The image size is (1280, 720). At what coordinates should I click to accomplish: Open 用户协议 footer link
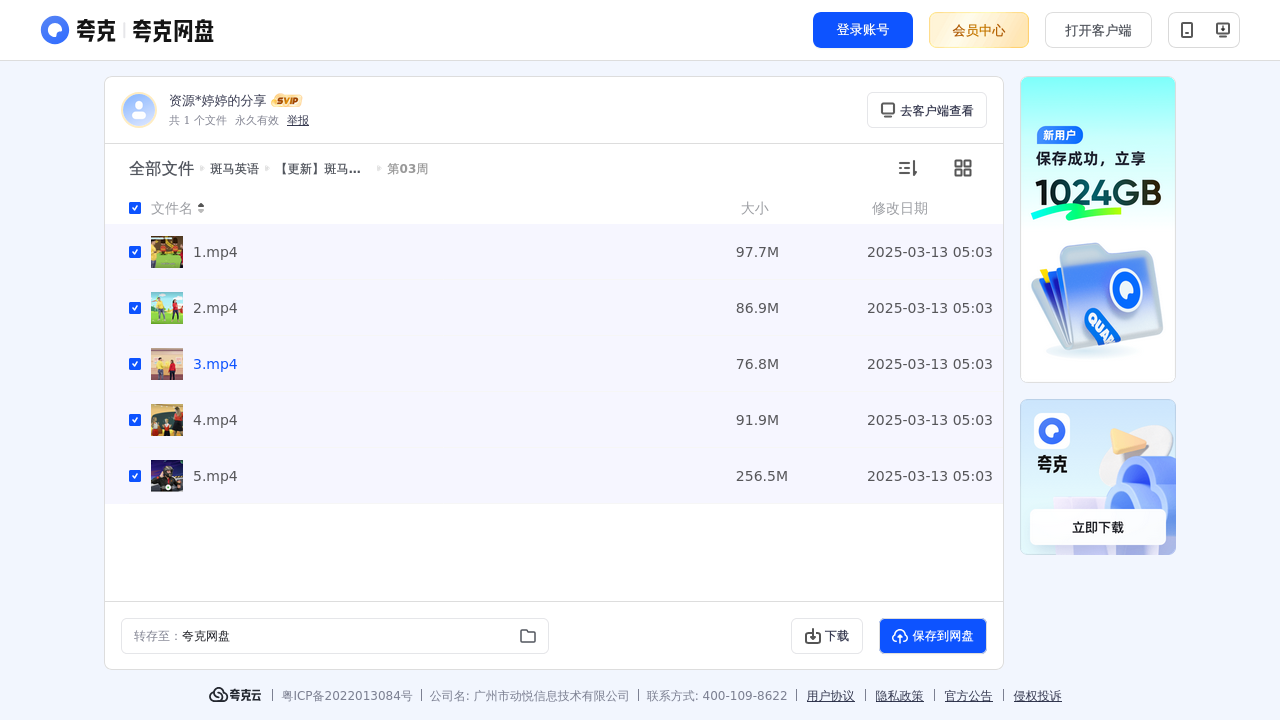click(x=831, y=696)
